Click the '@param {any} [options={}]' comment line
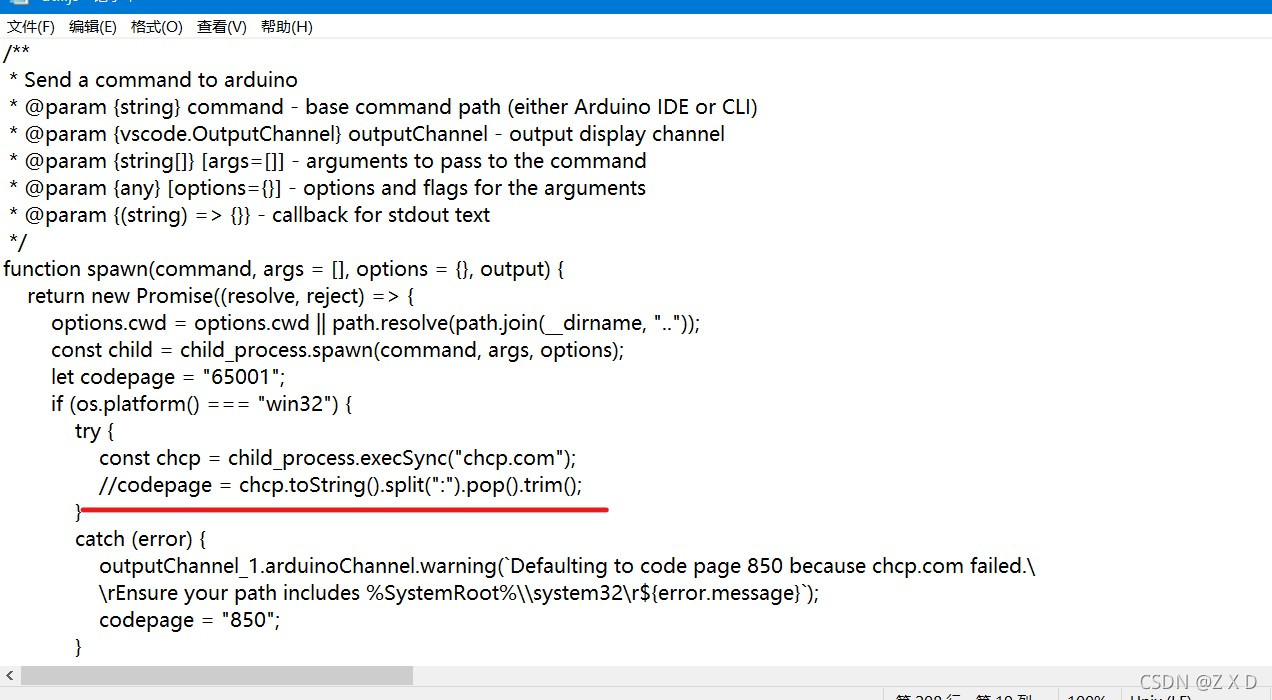The height and width of the screenshot is (700, 1272). (x=327, y=188)
